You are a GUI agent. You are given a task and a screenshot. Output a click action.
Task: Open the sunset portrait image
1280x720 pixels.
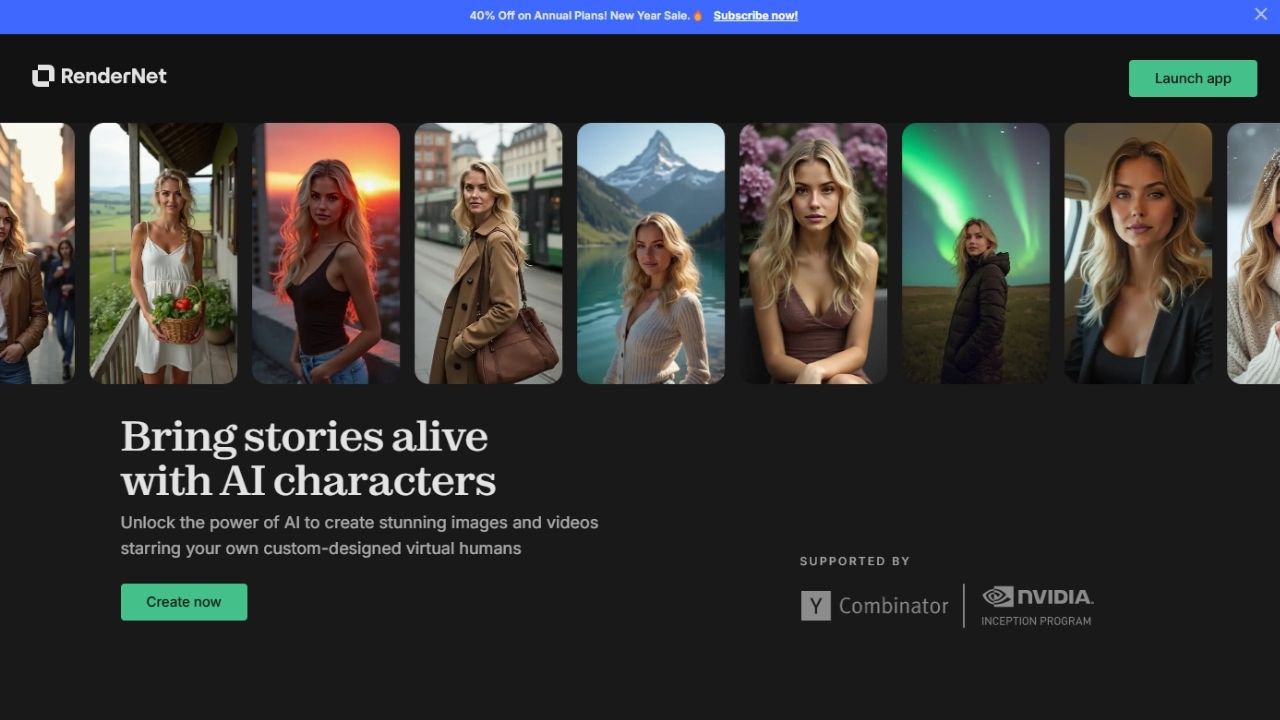pos(326,253)
